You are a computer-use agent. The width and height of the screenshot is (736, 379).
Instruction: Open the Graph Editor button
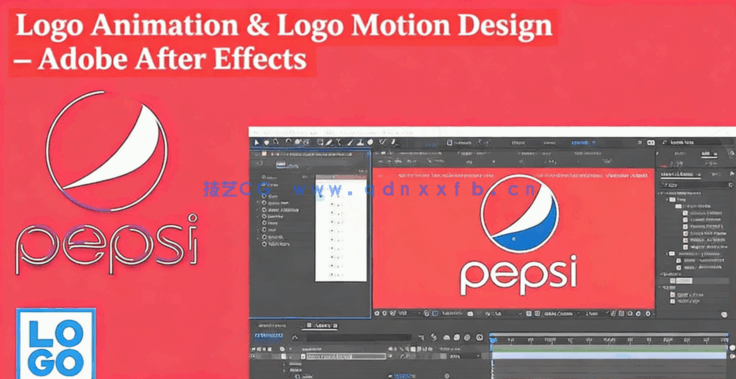(479, 338)
